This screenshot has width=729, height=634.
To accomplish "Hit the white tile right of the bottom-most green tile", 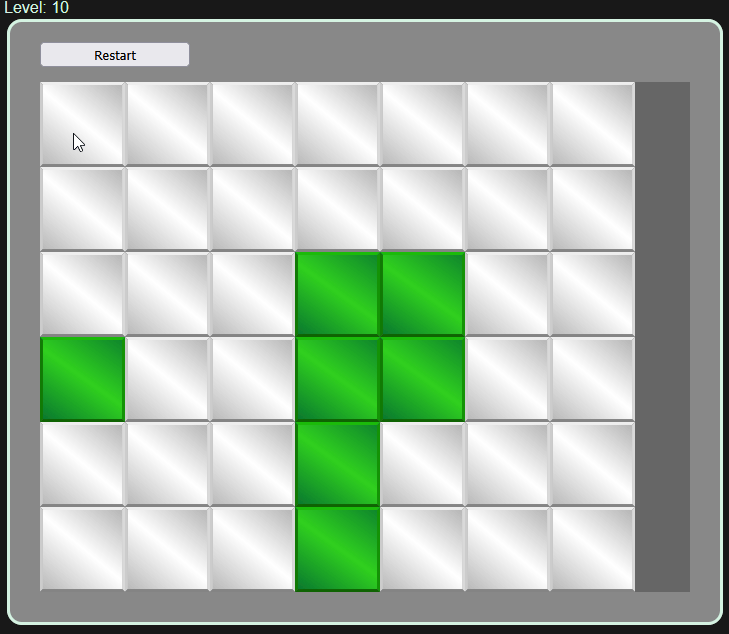I will [x=423, y=549].
